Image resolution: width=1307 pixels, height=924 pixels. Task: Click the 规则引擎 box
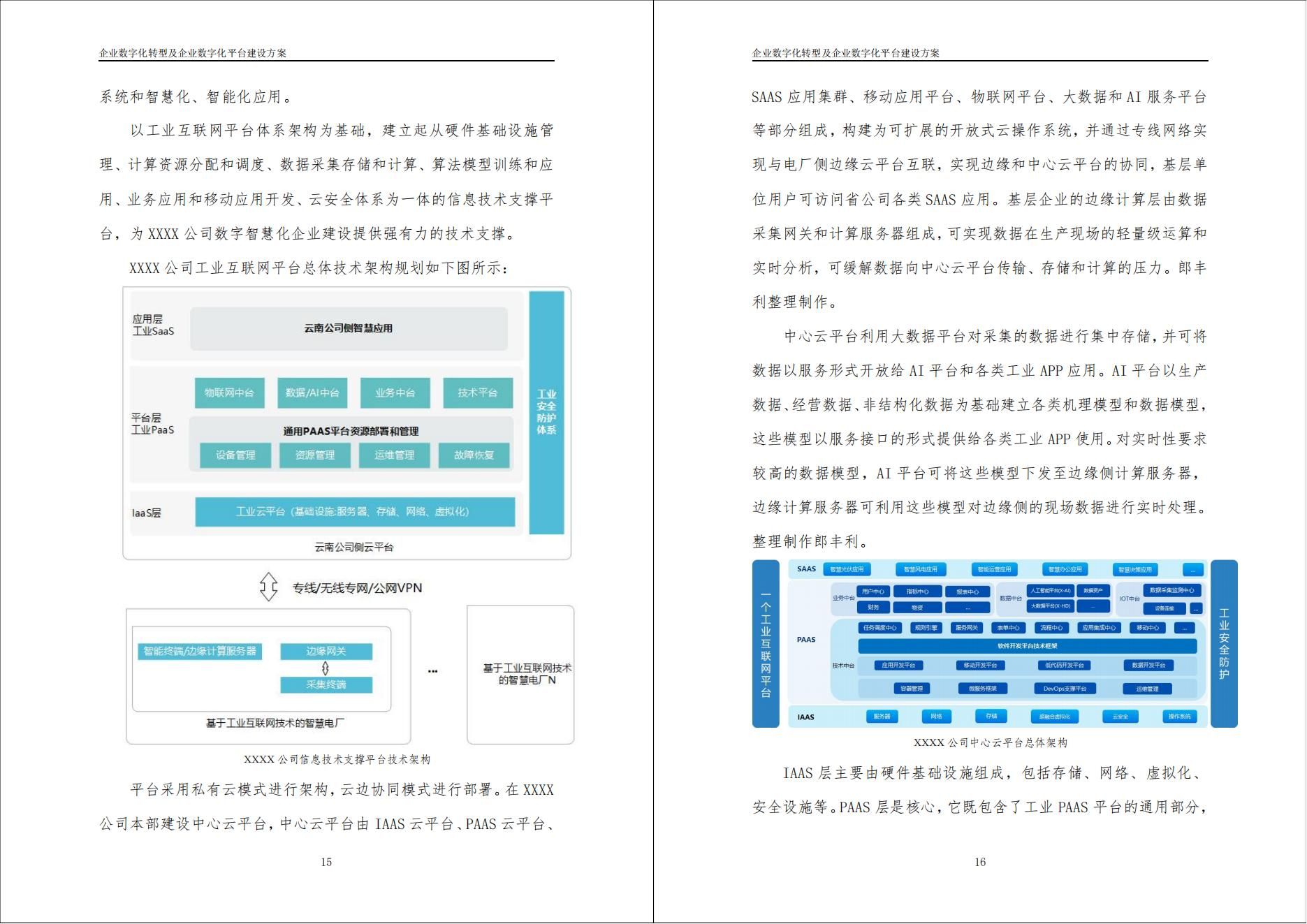coord(926,628)
